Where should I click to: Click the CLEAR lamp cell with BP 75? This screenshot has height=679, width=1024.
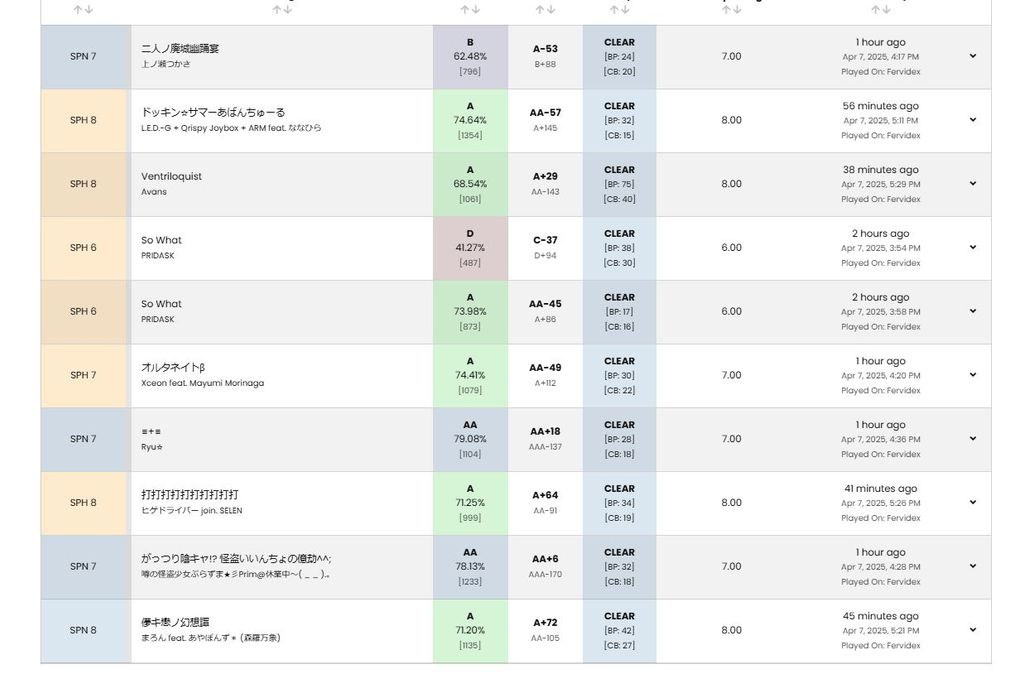coord(619,184)
